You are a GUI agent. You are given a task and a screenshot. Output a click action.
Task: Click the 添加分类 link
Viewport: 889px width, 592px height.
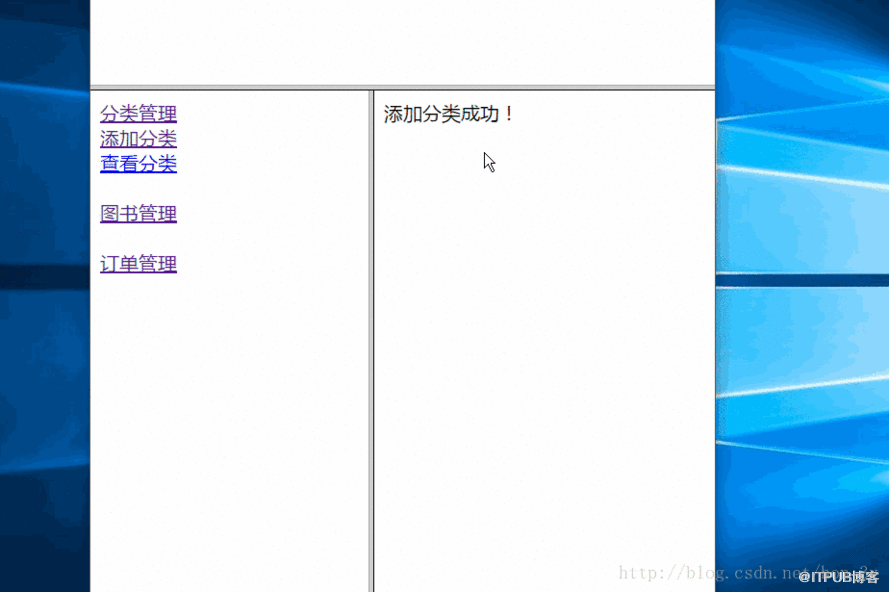click(138, 139)
